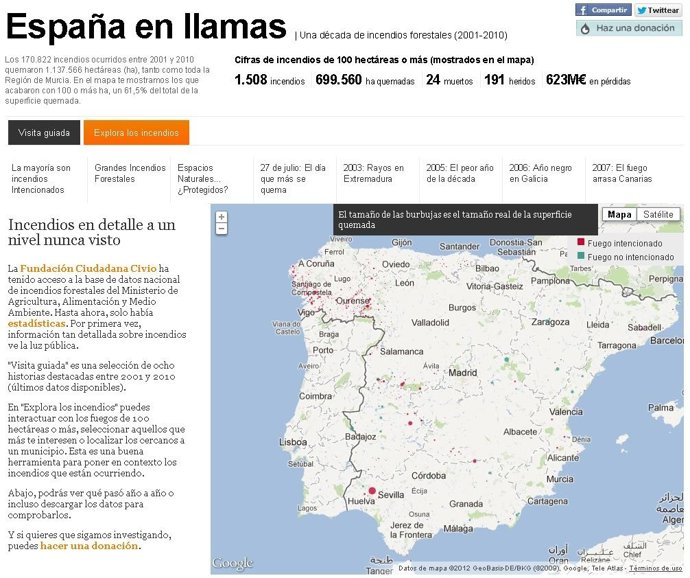Click the Madrid label on the map

462,373
